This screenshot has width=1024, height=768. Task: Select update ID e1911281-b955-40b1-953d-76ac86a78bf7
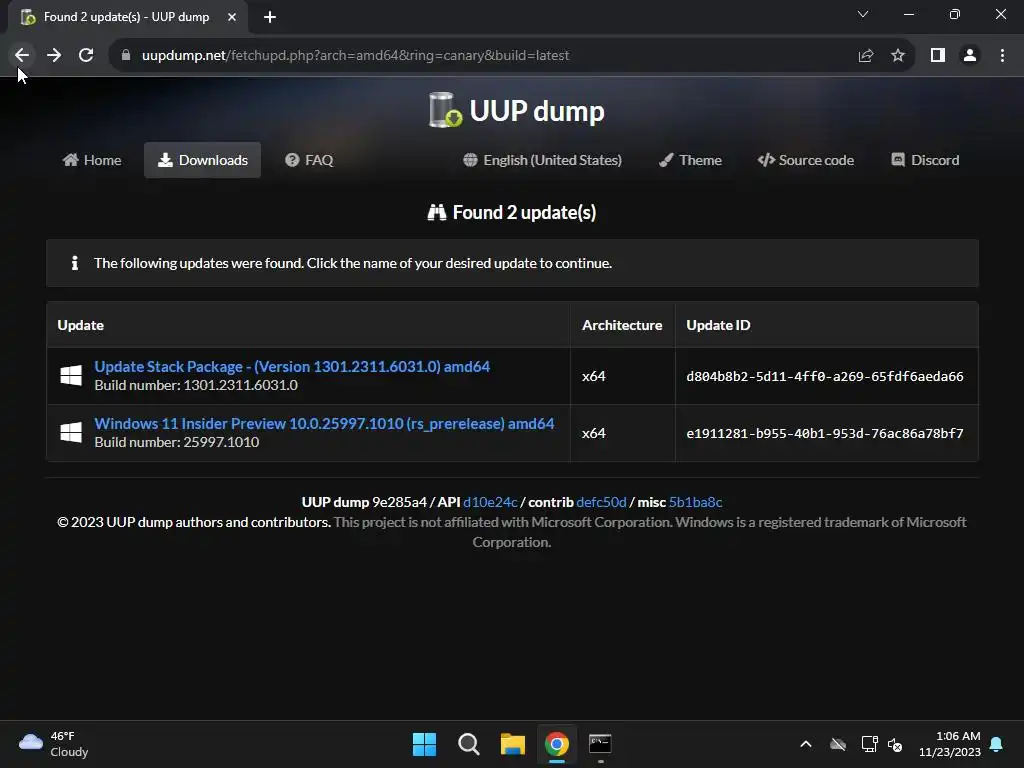825,433
